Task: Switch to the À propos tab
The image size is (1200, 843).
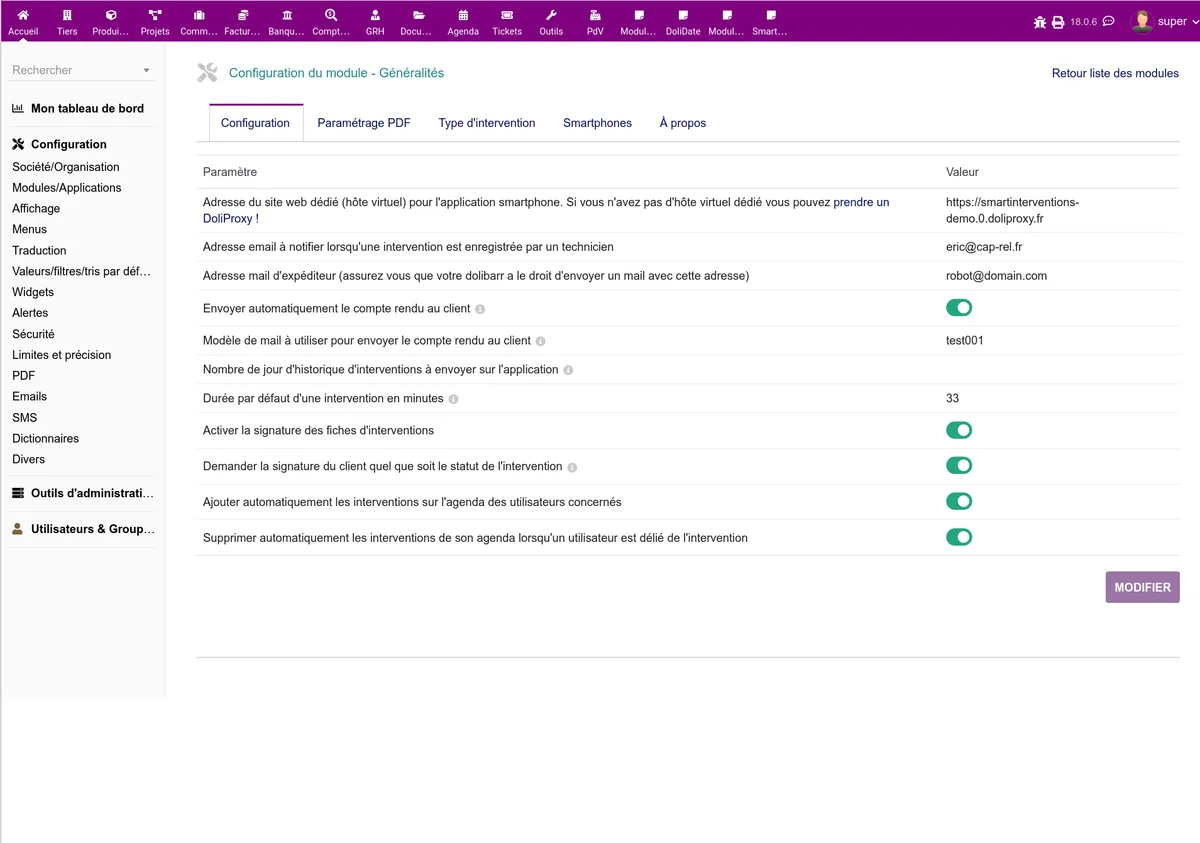Action: (683, 123)
